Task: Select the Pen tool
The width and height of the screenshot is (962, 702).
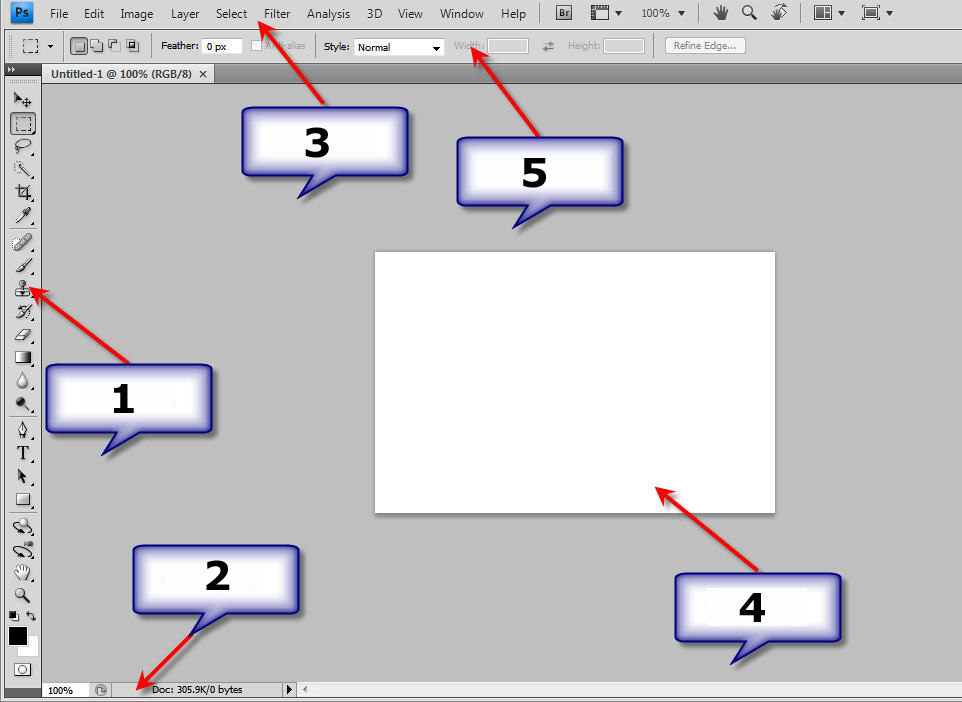Action: 23,430
